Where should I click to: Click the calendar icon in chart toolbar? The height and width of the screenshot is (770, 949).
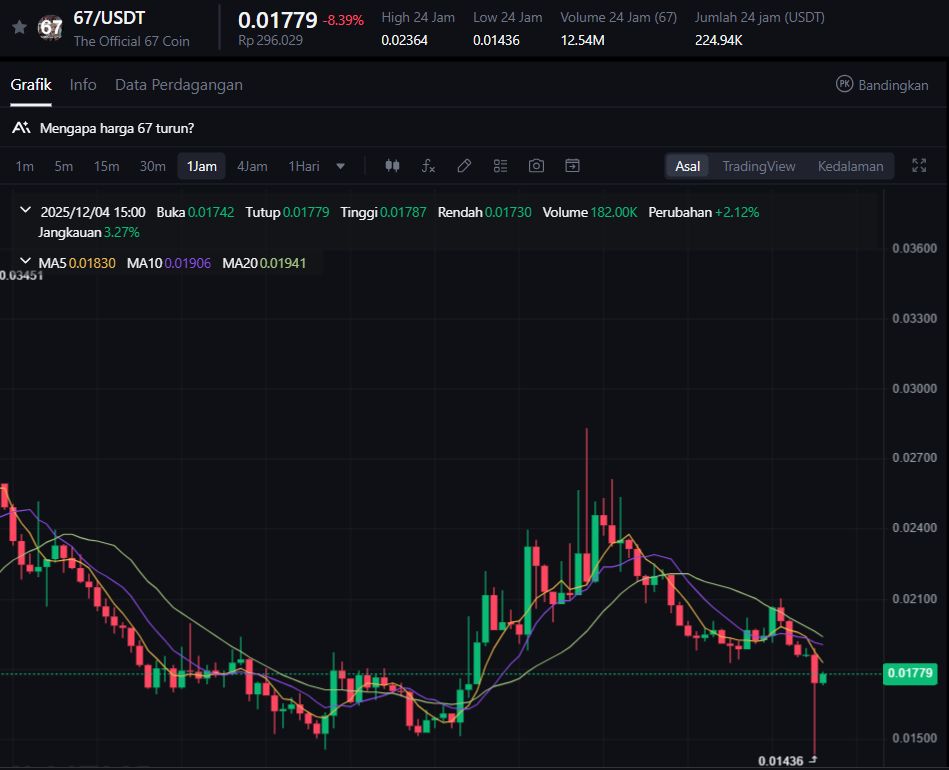pyautogui.click(x=572, y=166)
